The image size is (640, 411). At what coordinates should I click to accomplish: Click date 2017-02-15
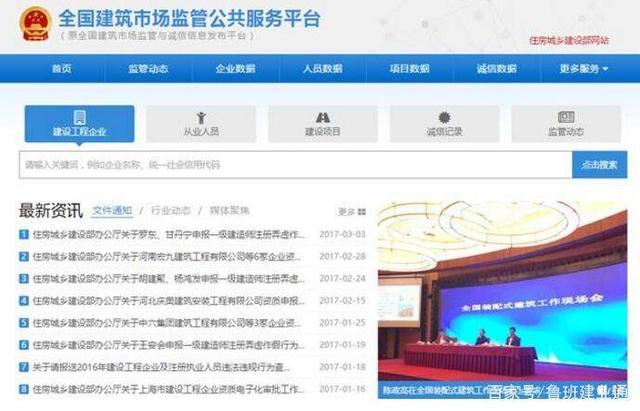pyautogui.click(x=342, y=300)
